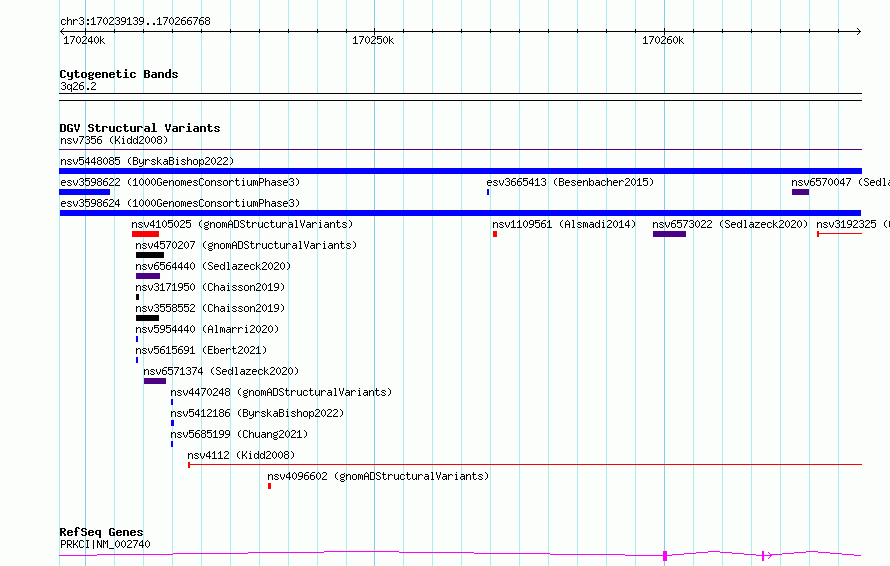Screen dimensions: 890x566
Task: Click the nsv7356 (Kidd2008) variant label
Action: pos(114,140)
